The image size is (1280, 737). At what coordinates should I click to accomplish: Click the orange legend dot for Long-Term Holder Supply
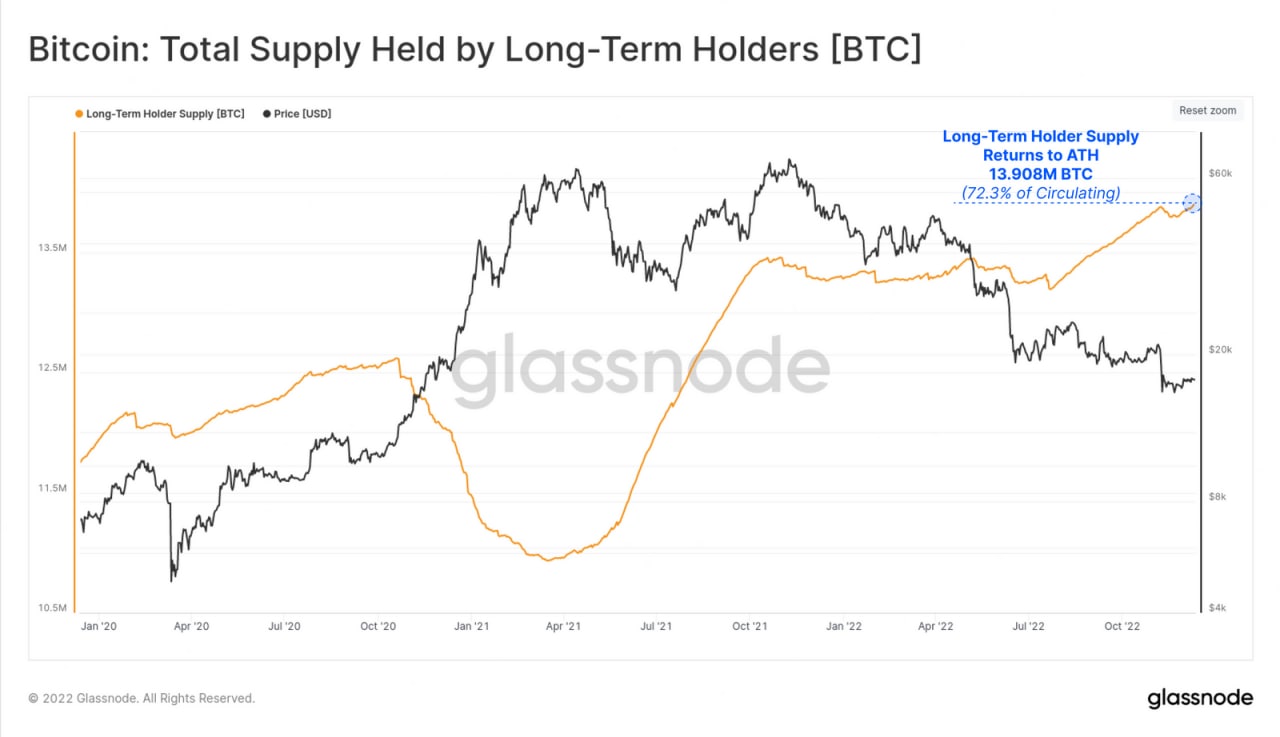point(79,114)
